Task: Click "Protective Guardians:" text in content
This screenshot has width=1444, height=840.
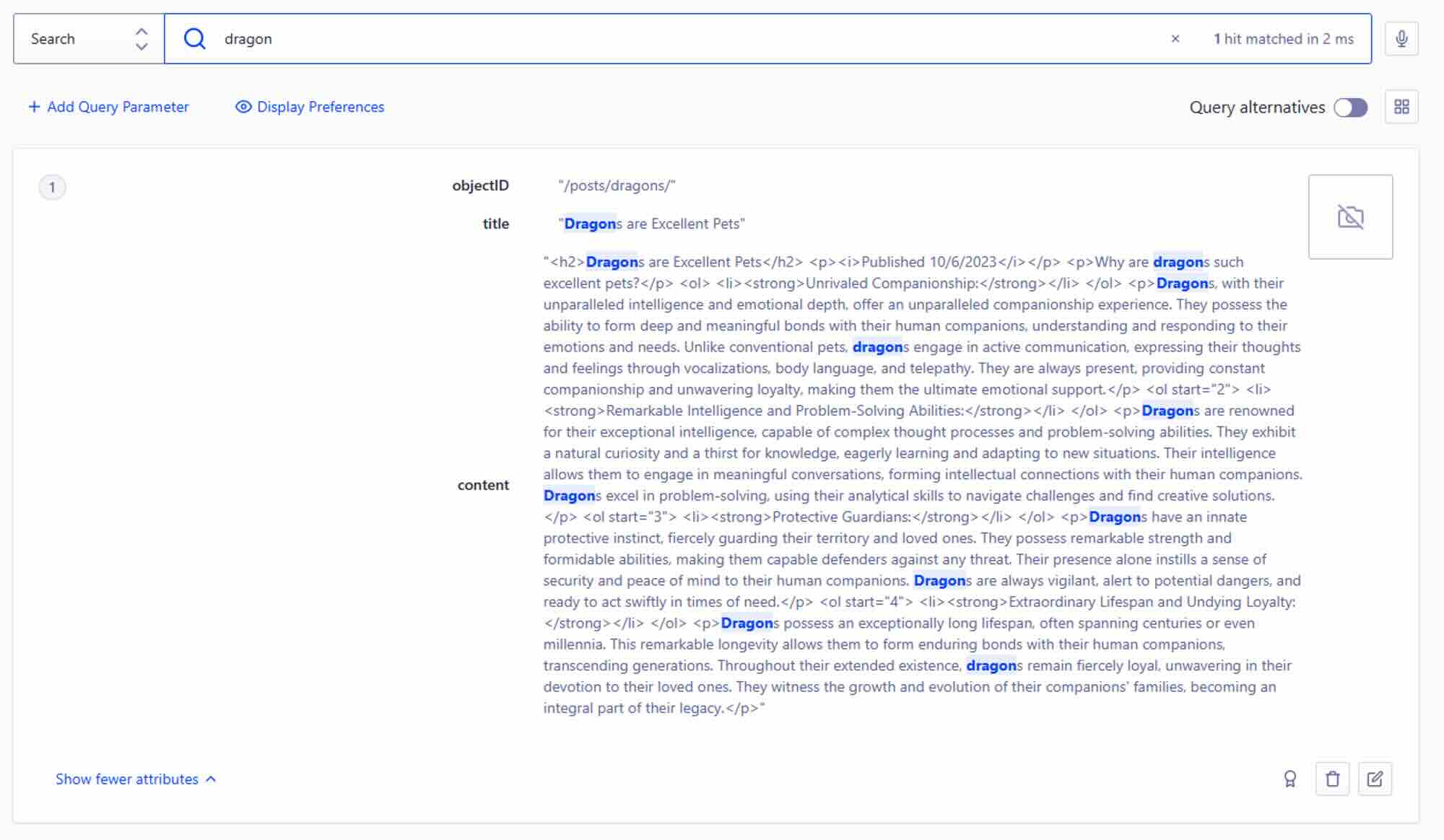Action: point(842,517)
